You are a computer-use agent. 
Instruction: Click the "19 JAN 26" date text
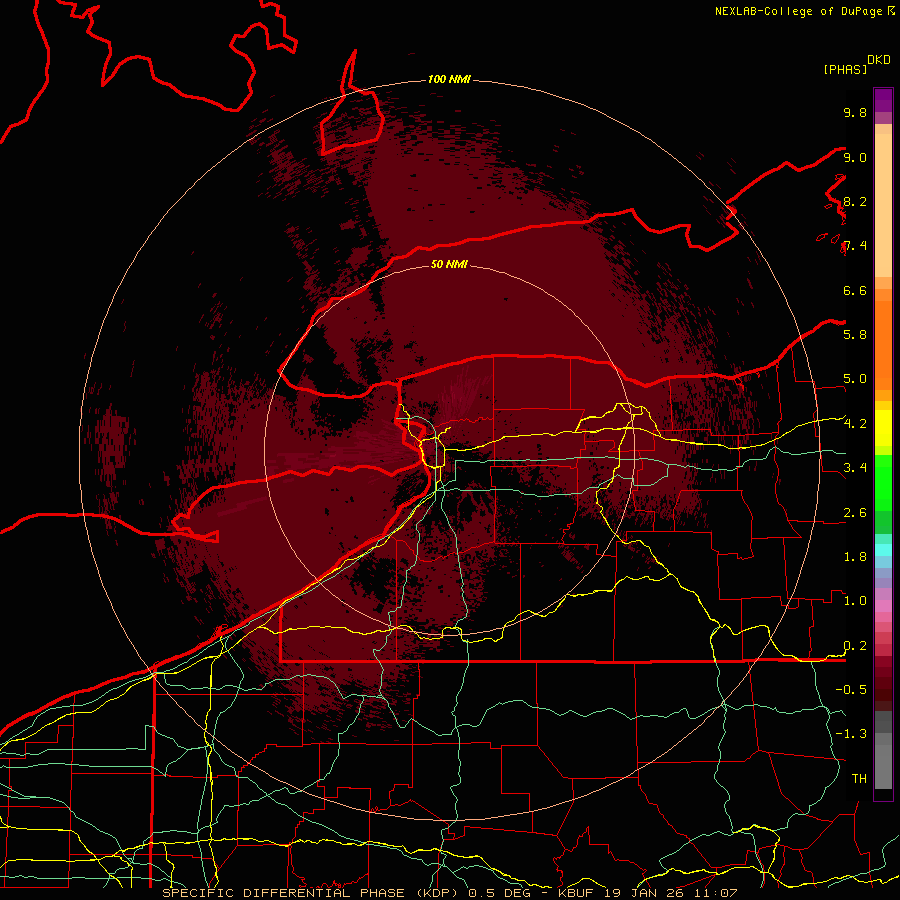646,893
